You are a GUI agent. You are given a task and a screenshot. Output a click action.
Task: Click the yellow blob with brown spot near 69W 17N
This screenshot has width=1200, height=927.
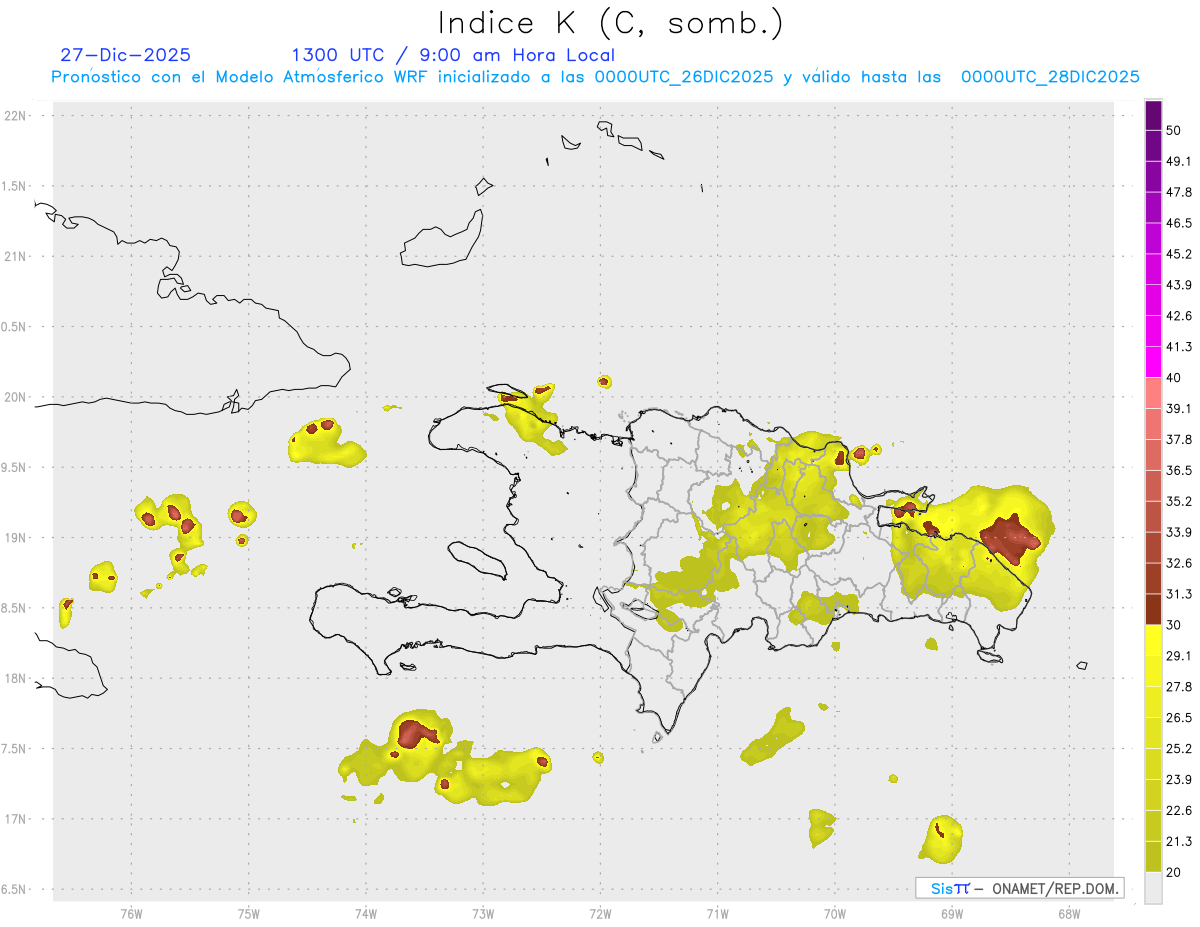tap(941, 838)
